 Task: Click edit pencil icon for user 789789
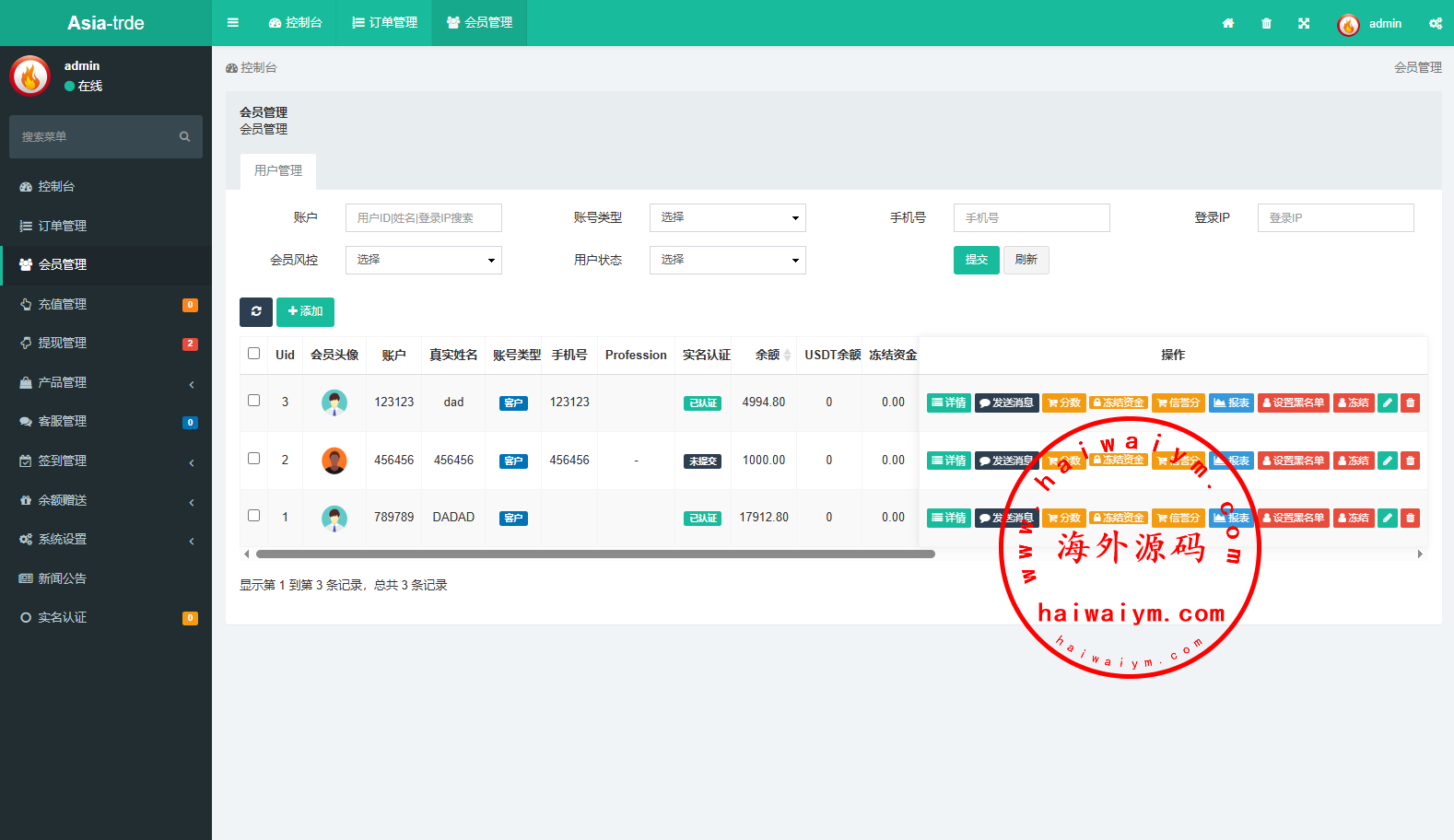(1388, 518)
